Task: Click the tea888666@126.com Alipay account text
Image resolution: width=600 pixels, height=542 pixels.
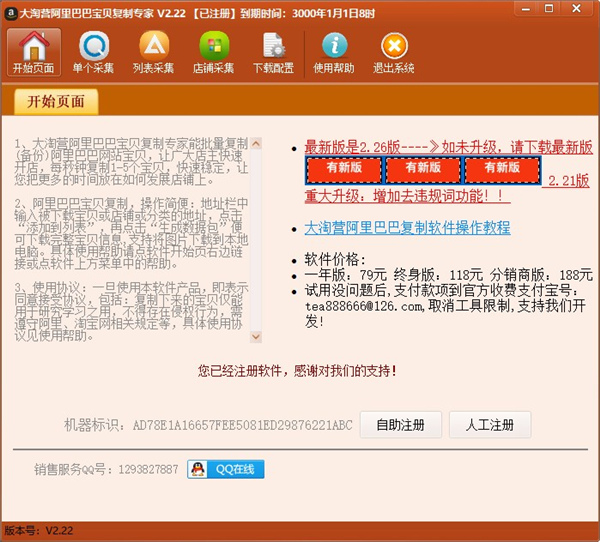Action: coord(365,307)
